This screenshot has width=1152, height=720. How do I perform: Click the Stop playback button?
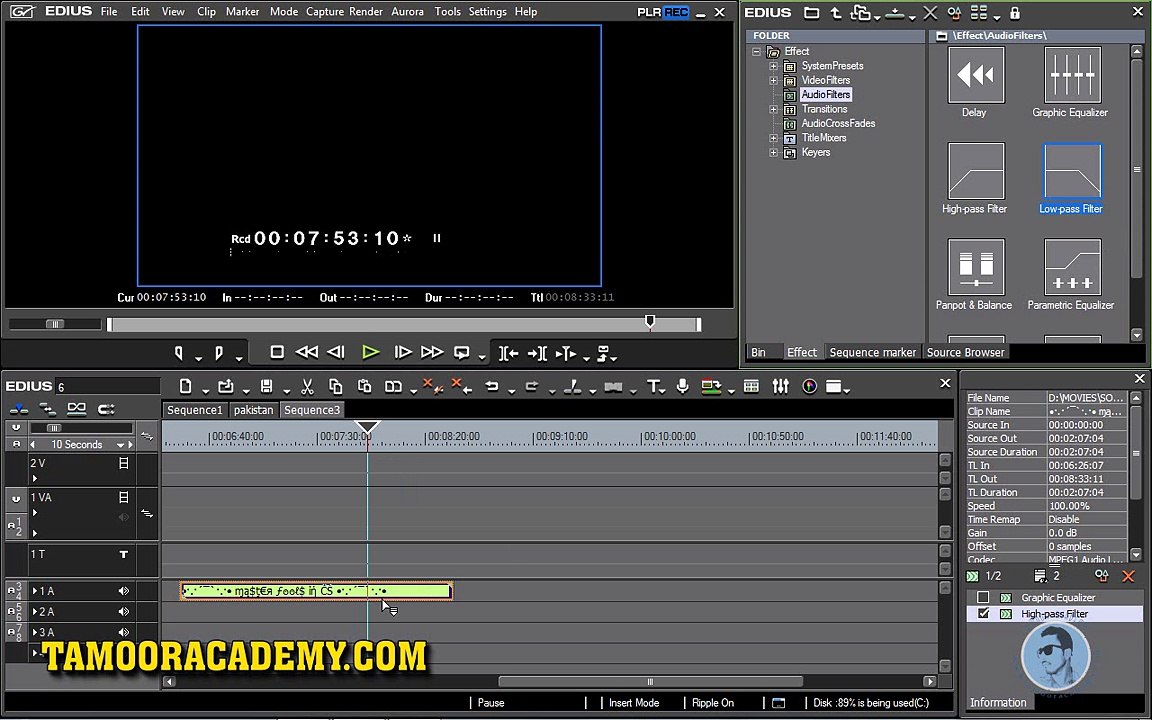point(277,353)
